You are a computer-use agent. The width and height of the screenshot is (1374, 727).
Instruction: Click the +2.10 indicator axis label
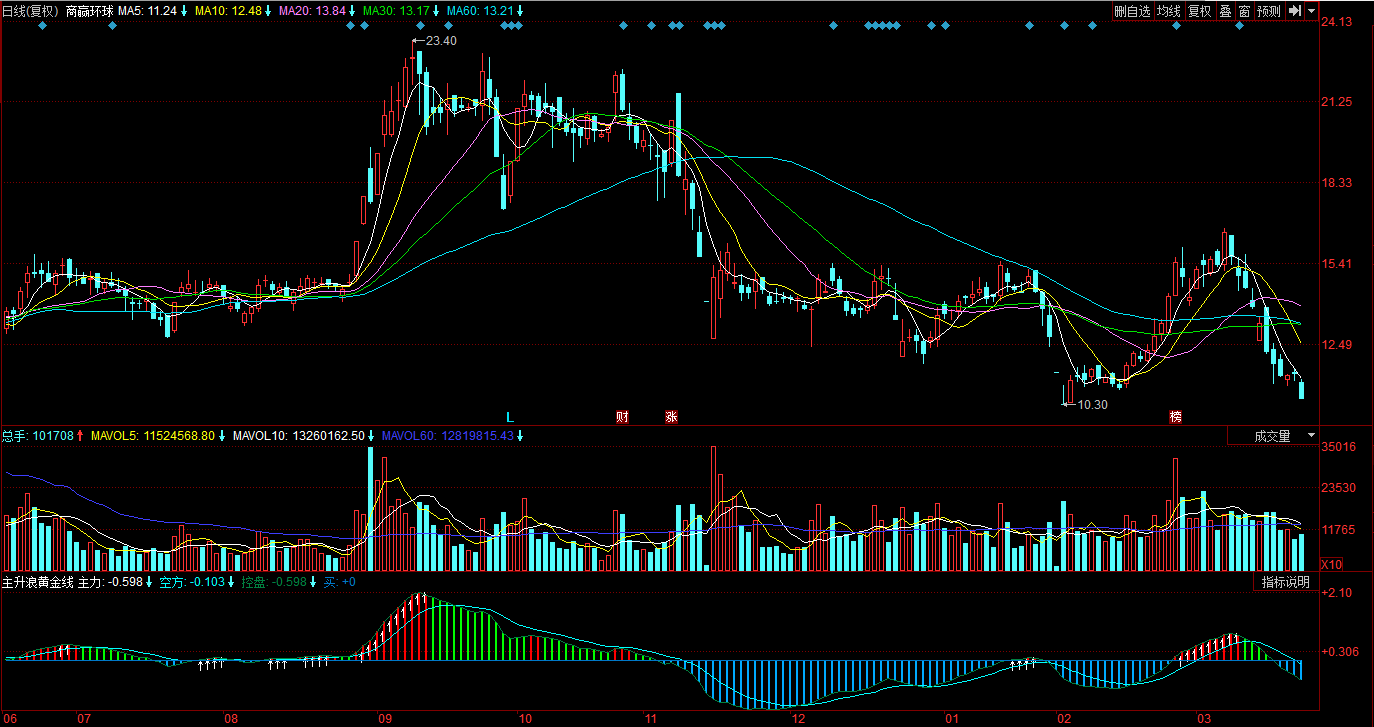pyautogui.click(x=1337, y=593)
